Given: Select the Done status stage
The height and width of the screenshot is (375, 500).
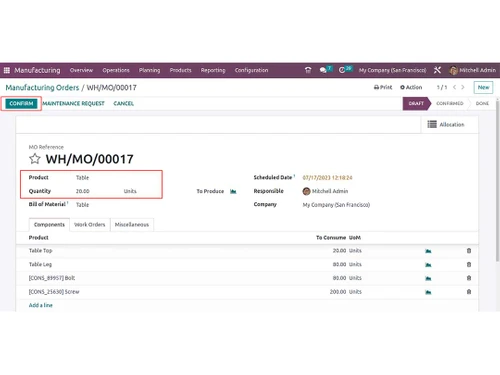Looking at the screenshot, I should [x=482, y=104].
